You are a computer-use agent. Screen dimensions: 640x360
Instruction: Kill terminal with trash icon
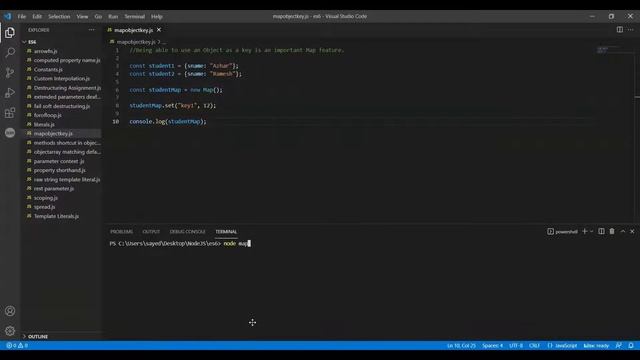click(x=612, y=231)
